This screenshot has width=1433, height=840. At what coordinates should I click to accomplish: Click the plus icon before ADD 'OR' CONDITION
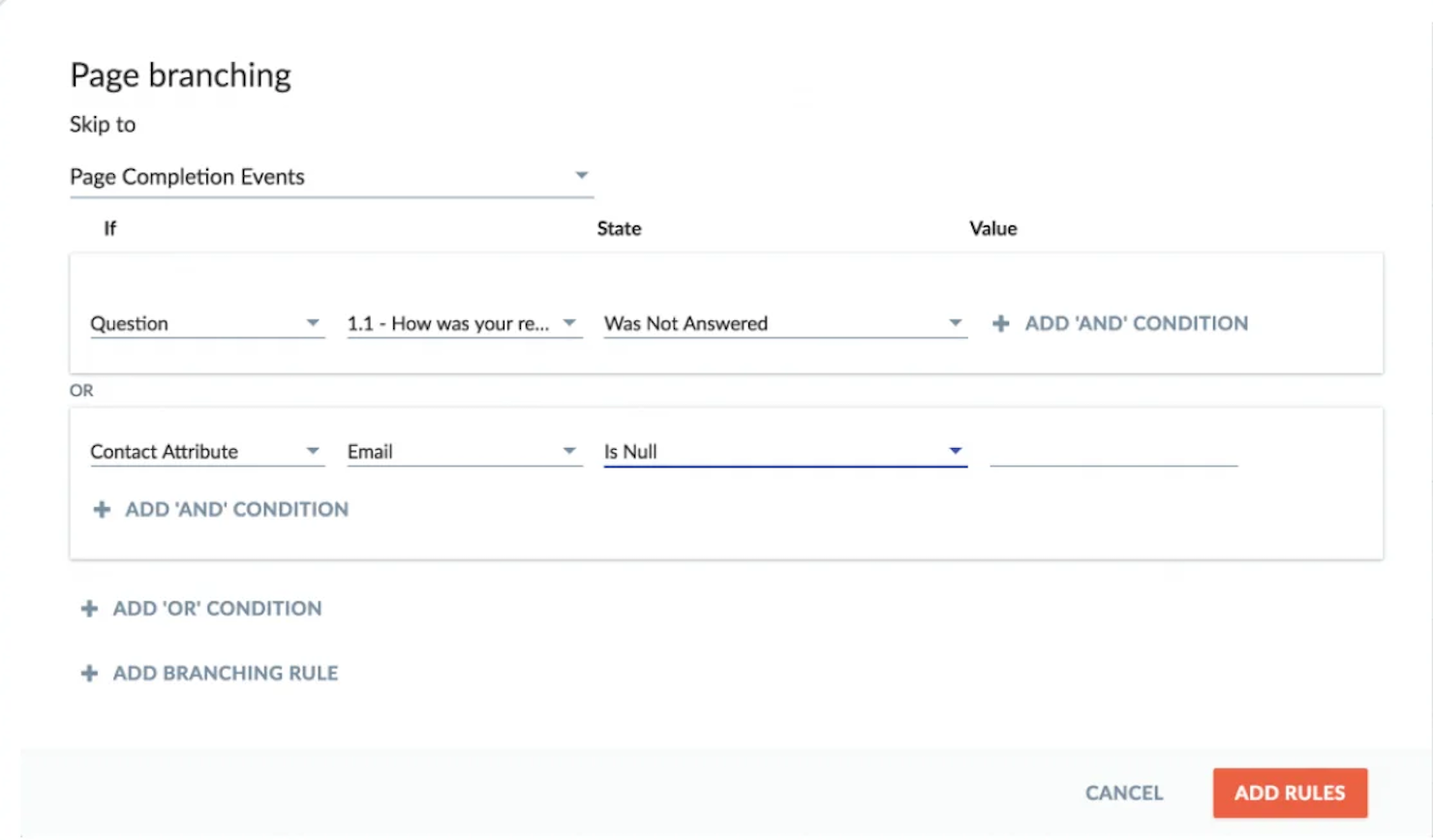pos(89,608)
